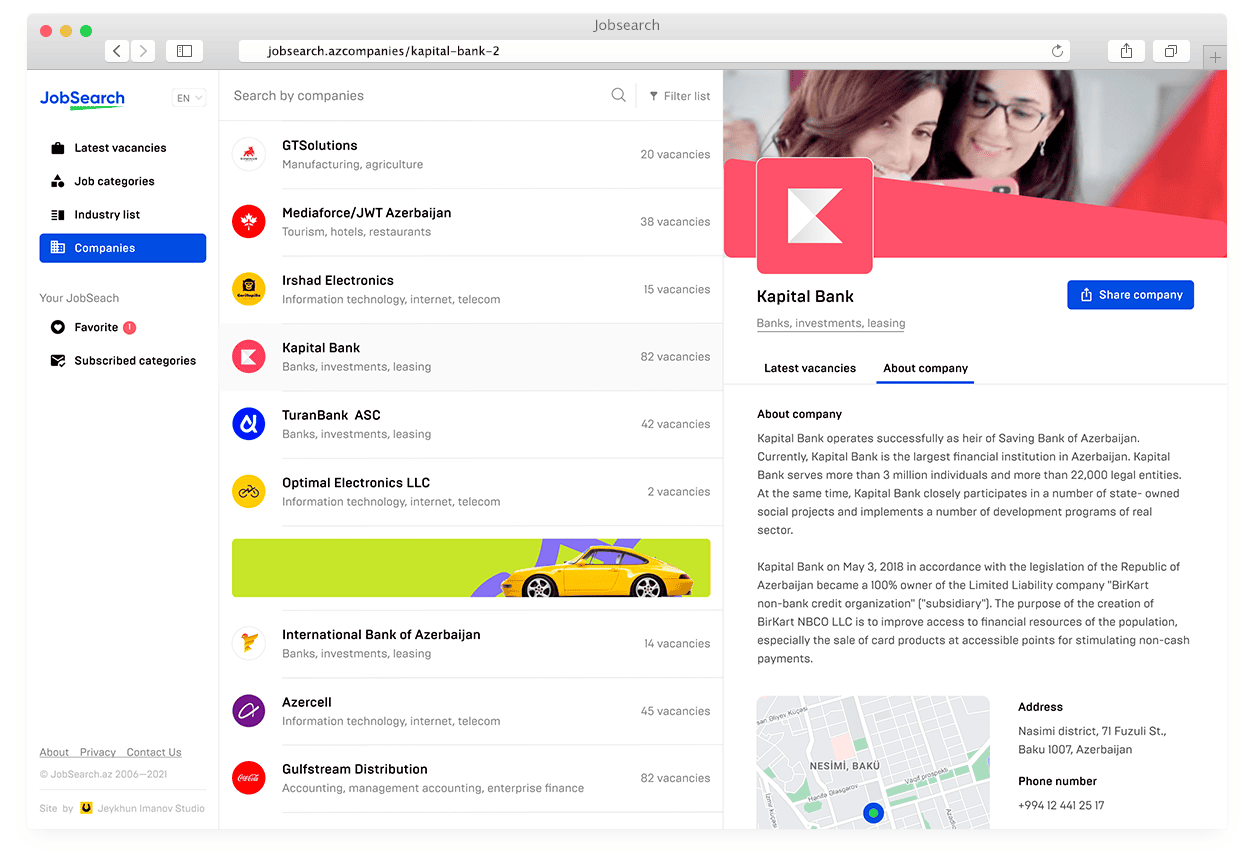Click the Share company button
The image size is (1254, 866).
click(1131, 295)
